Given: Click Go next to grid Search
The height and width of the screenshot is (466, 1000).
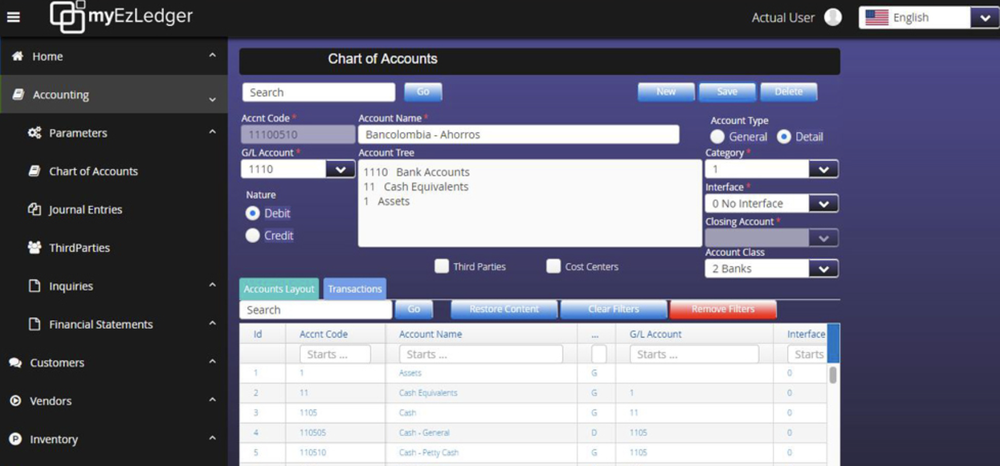Looking at the screenshot, I should pyautogui.click(x=414, y=309).
